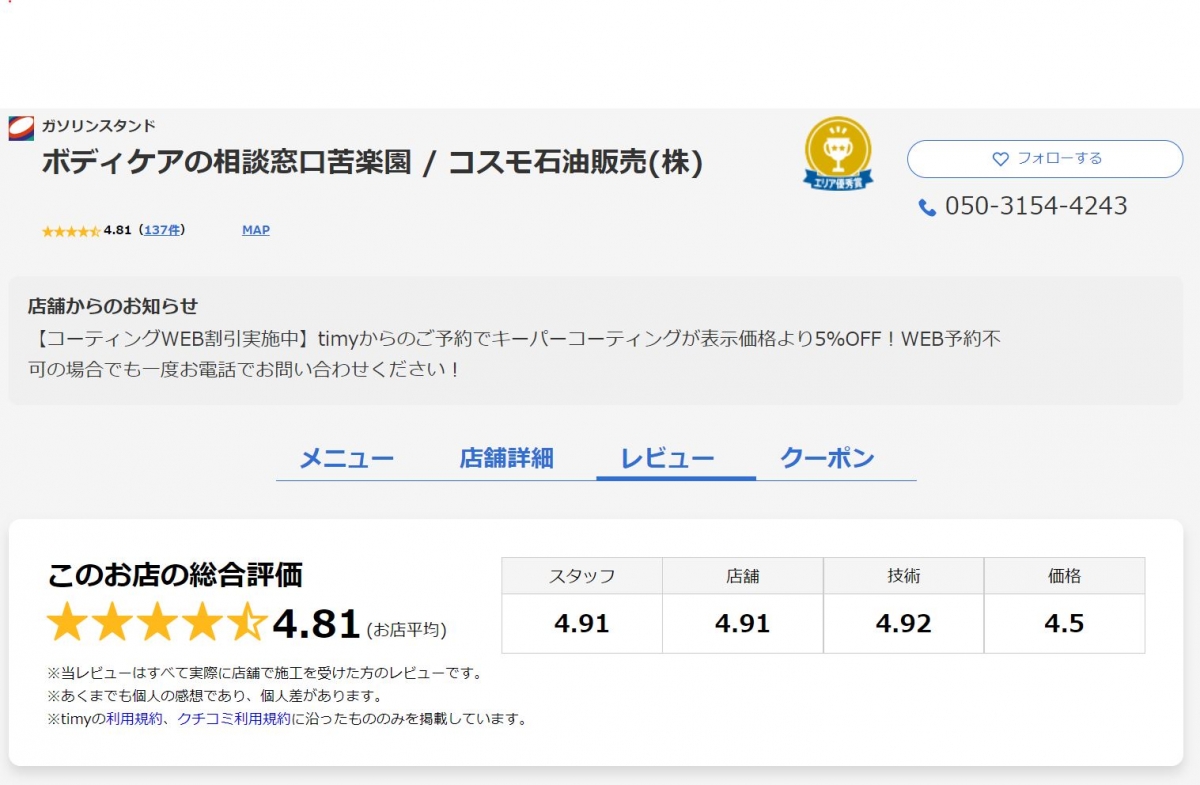Click the gold エリア優秀賞 trophy badge
1200x785 pixels.
pos(838,153)
